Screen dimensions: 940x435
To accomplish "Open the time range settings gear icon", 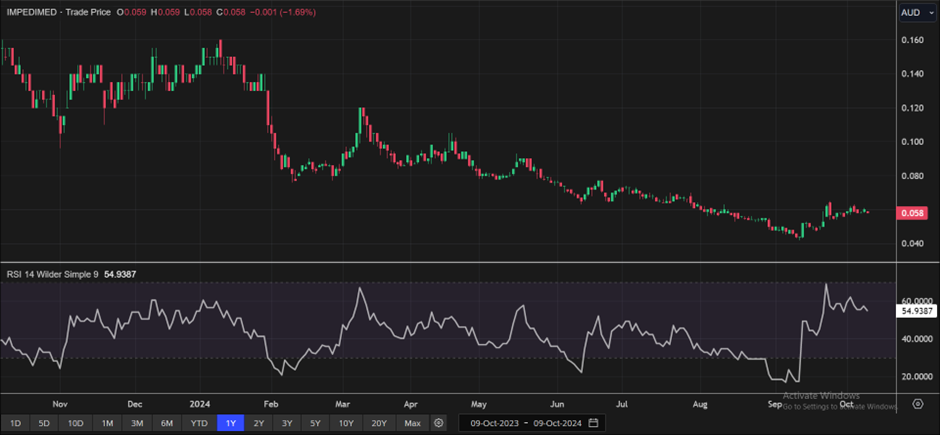I will [x=438, y=423].
